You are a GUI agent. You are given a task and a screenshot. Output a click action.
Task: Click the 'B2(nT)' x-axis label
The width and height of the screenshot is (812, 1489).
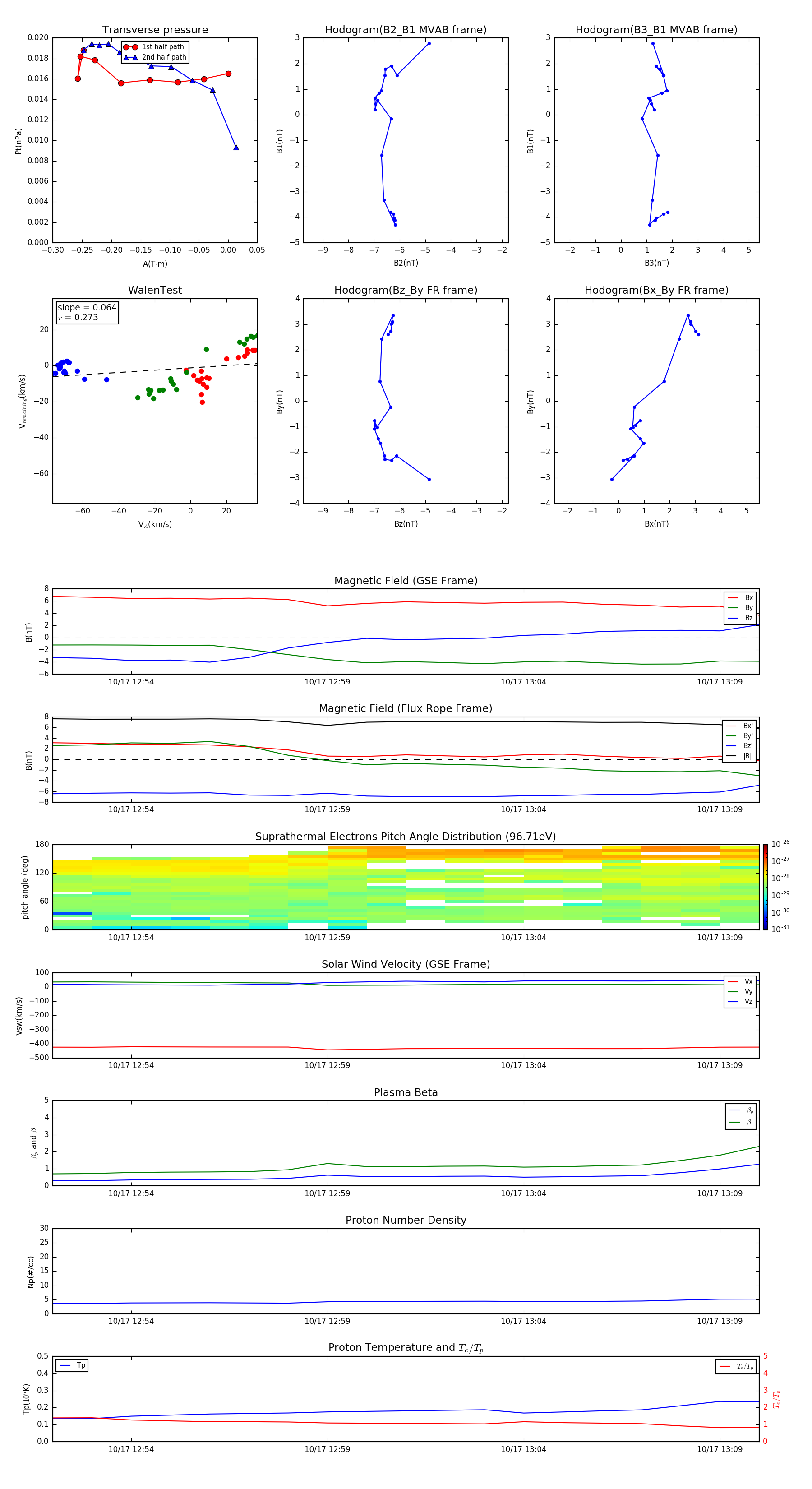[x=406, y=263]
